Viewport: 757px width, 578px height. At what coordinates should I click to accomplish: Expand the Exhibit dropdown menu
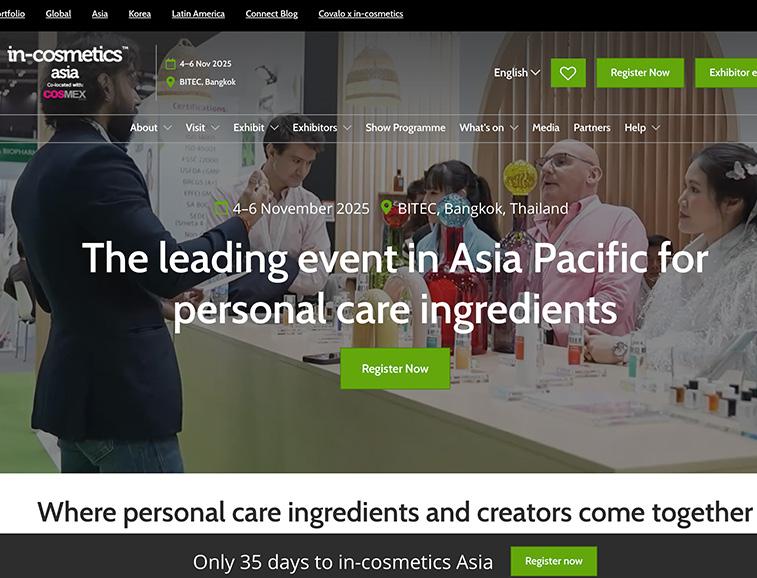(x=256, y=128)
